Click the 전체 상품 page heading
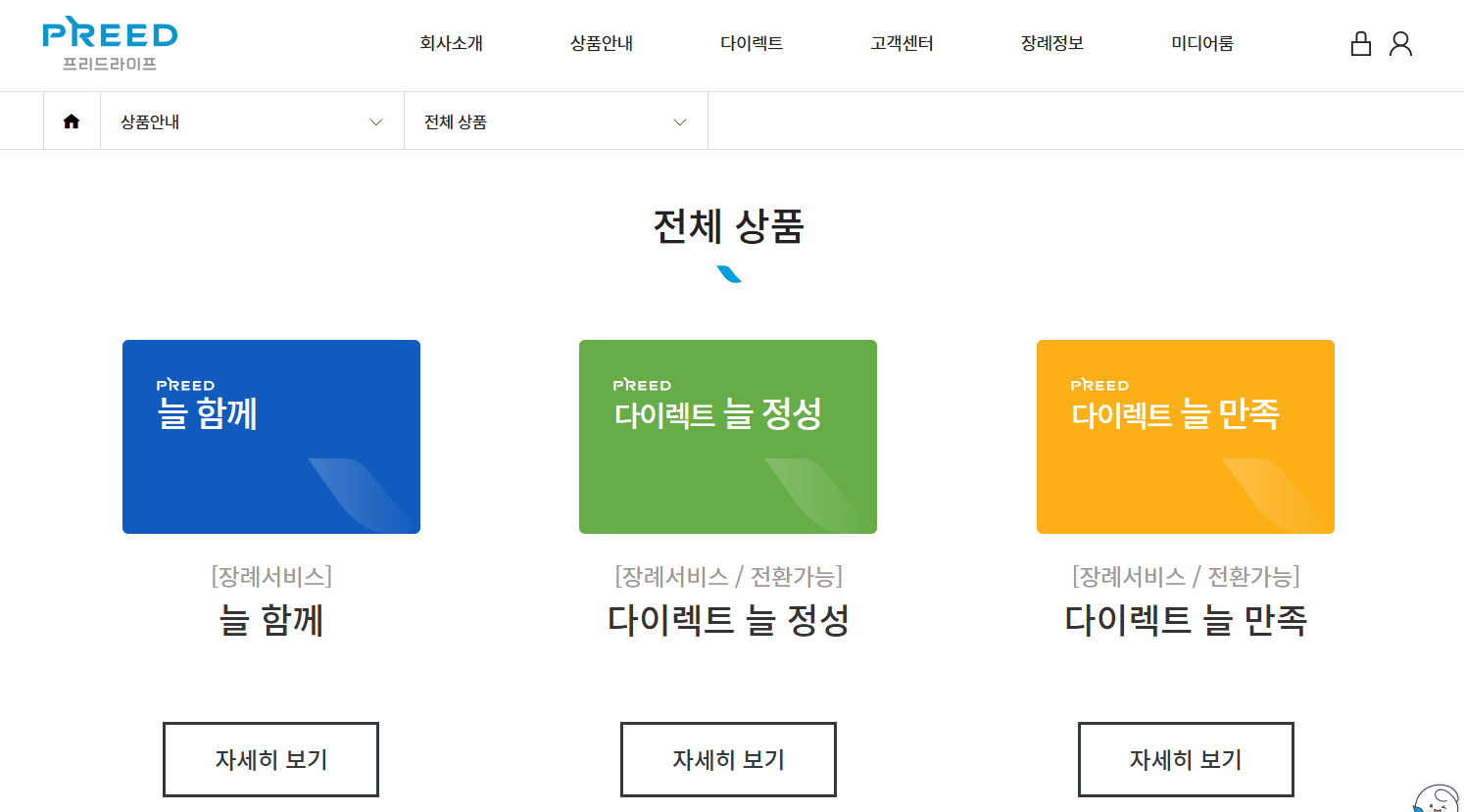 (x=728, y=226)
